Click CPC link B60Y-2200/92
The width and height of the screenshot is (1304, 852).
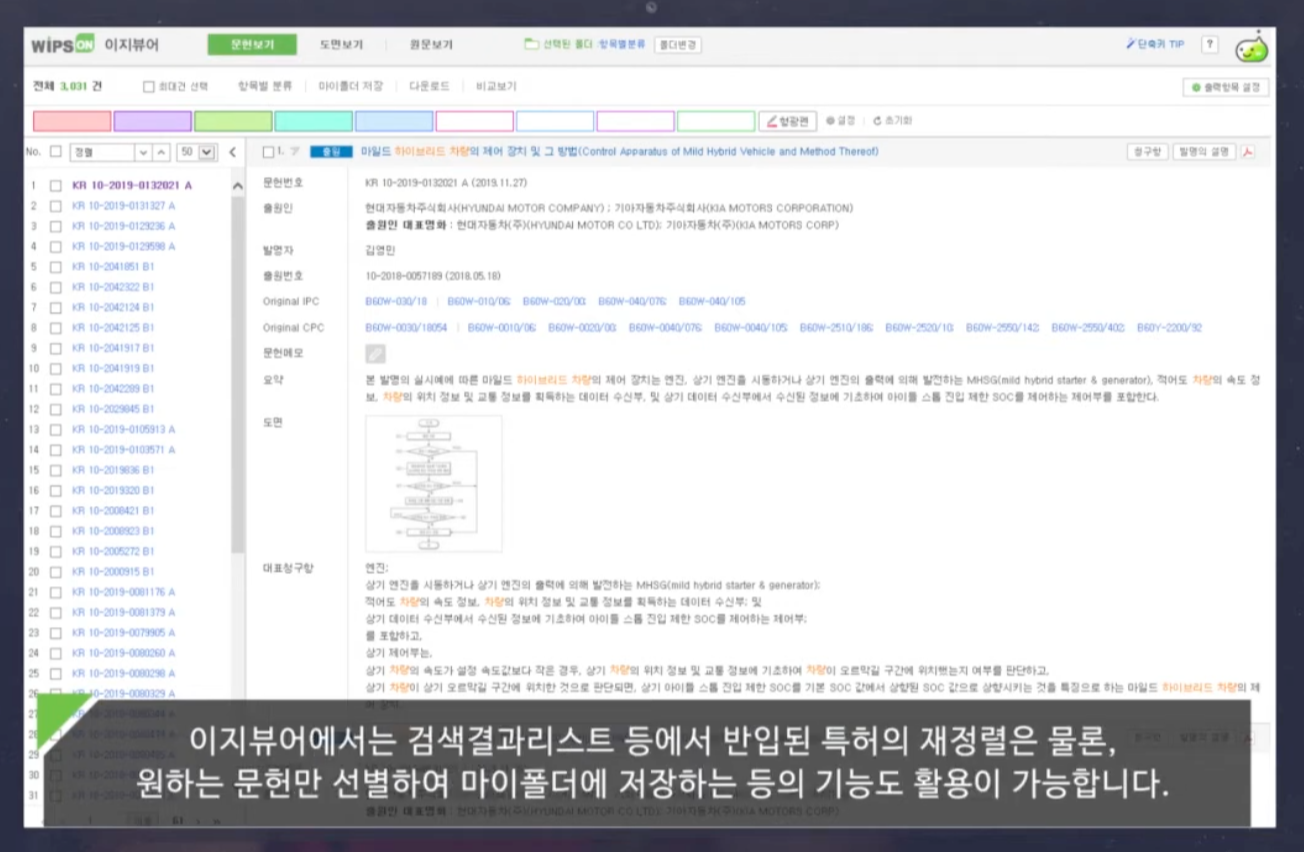coord(1169,327)
